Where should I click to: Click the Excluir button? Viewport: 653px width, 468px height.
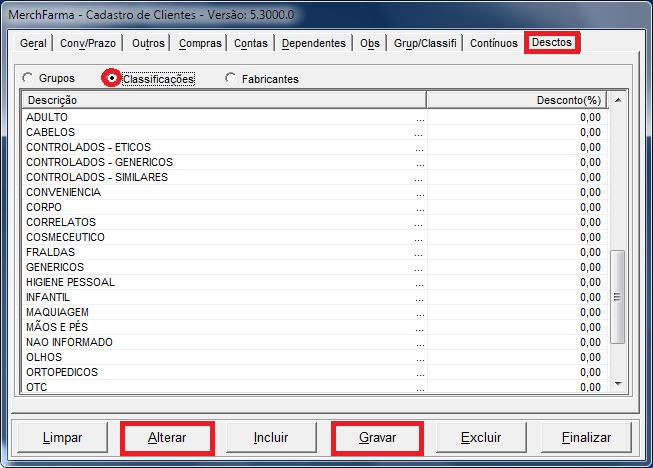click(x=481, y=437)
